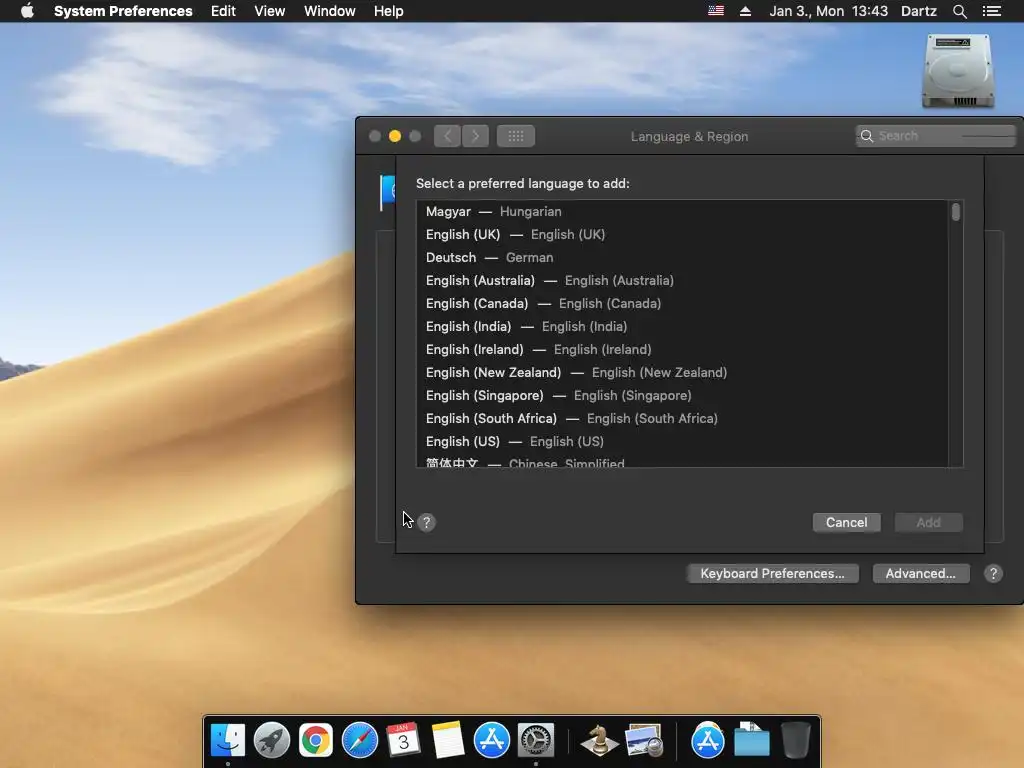
Task: Launch Google Chrome from Dock
Action: tap(315, 740)
